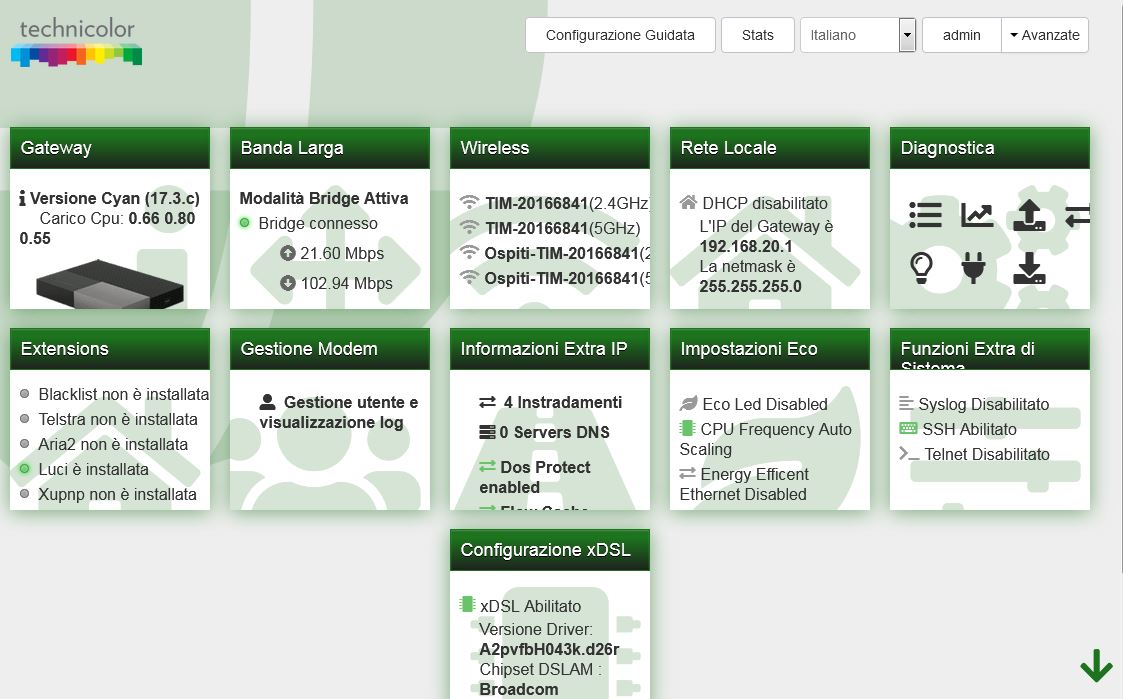The image size is (1123, 699).
Task: Select netmask text 255.255.255.0
Action: pos(751,286)
